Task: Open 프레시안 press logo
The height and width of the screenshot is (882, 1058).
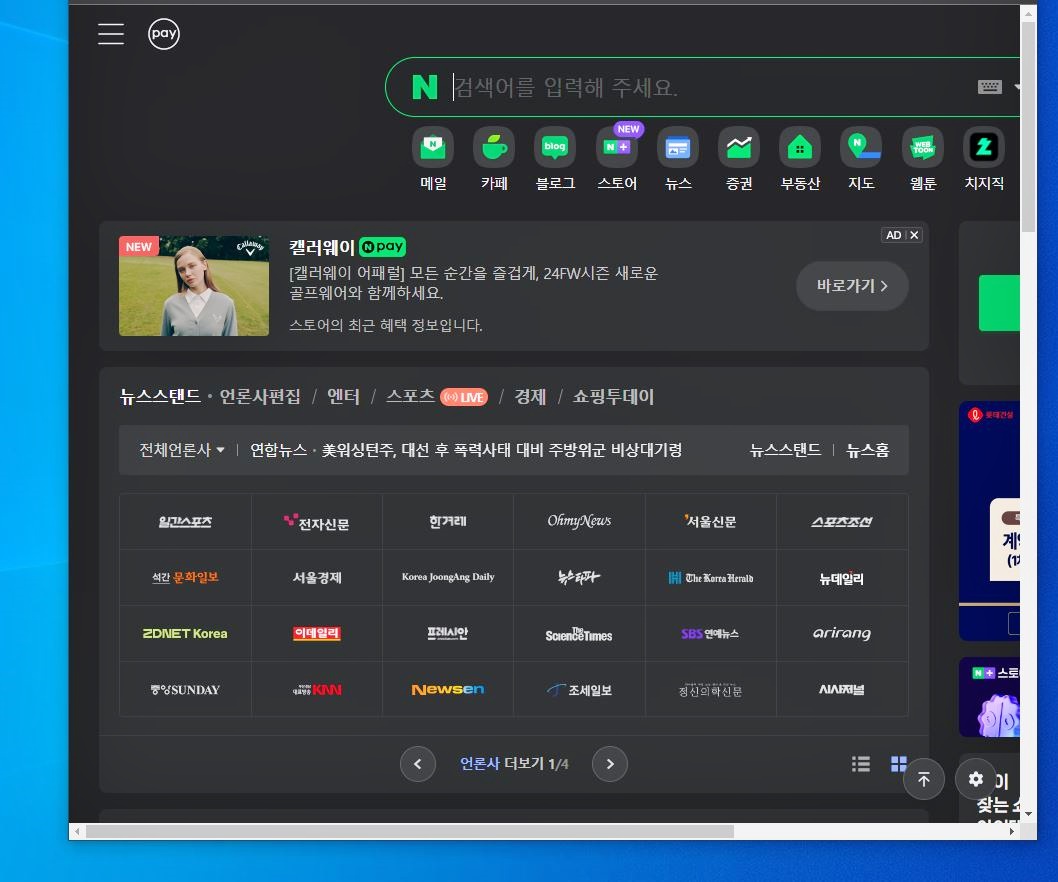Action: (448, 634)
